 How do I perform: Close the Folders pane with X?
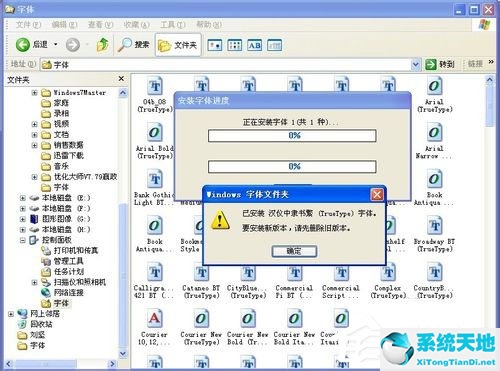tap(121, 79)
